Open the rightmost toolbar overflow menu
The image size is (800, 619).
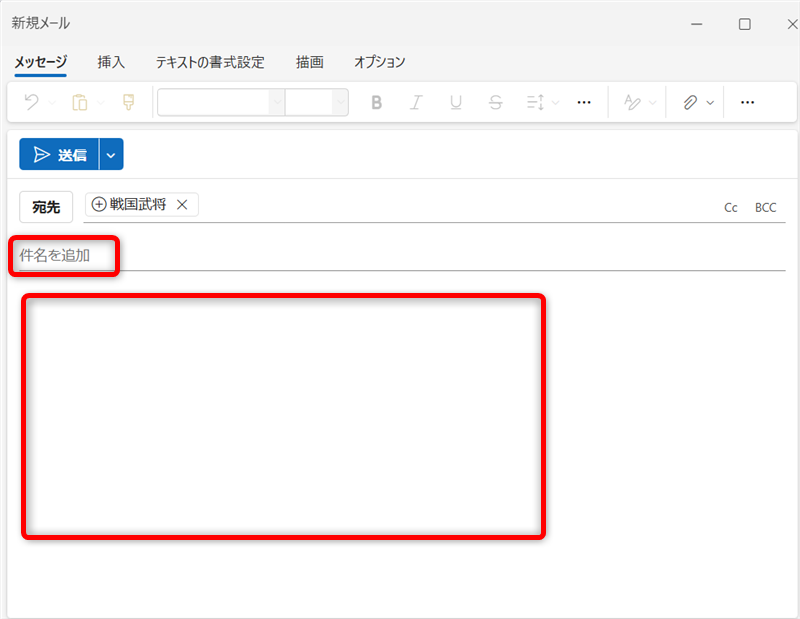click(746, 102)
